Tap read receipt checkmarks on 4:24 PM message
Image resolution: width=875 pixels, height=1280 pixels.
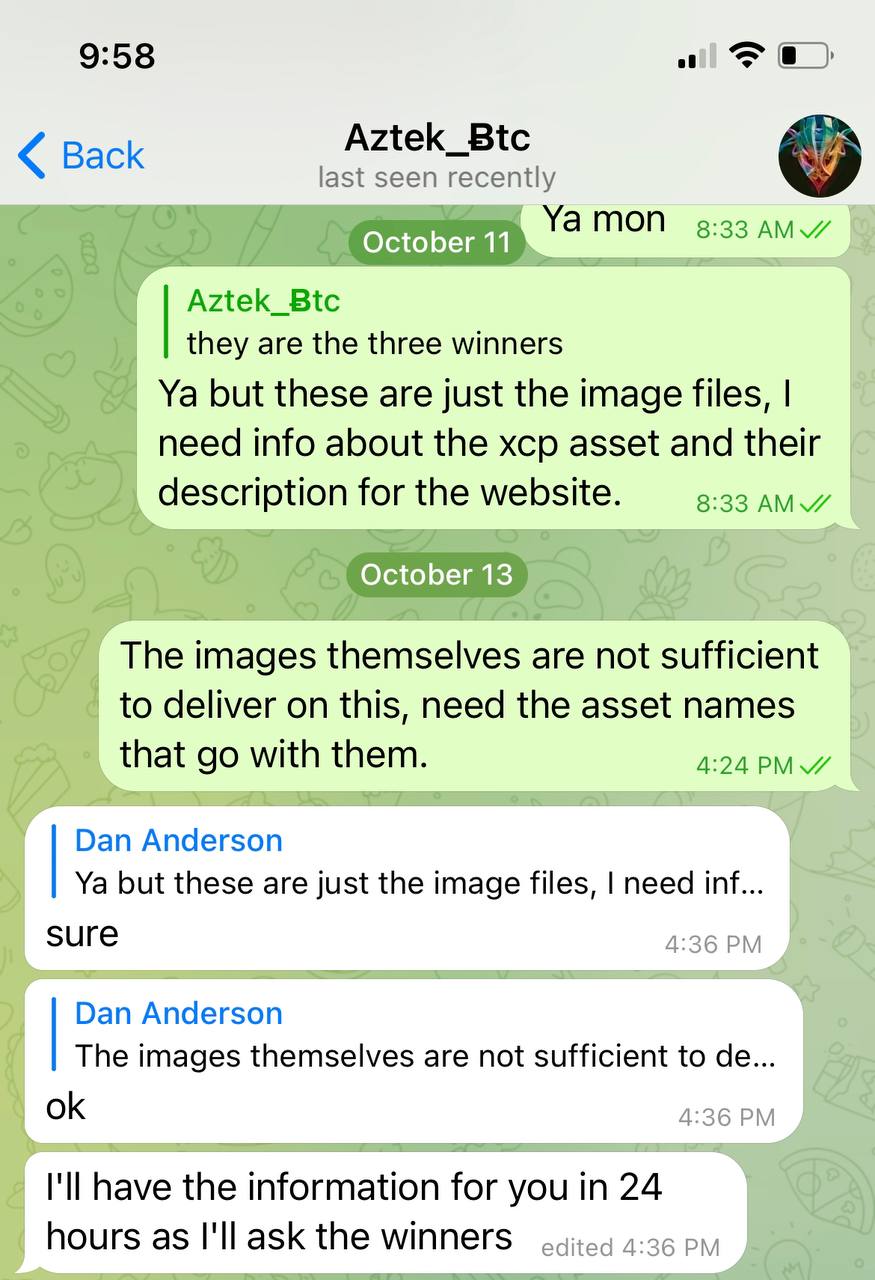816,766
